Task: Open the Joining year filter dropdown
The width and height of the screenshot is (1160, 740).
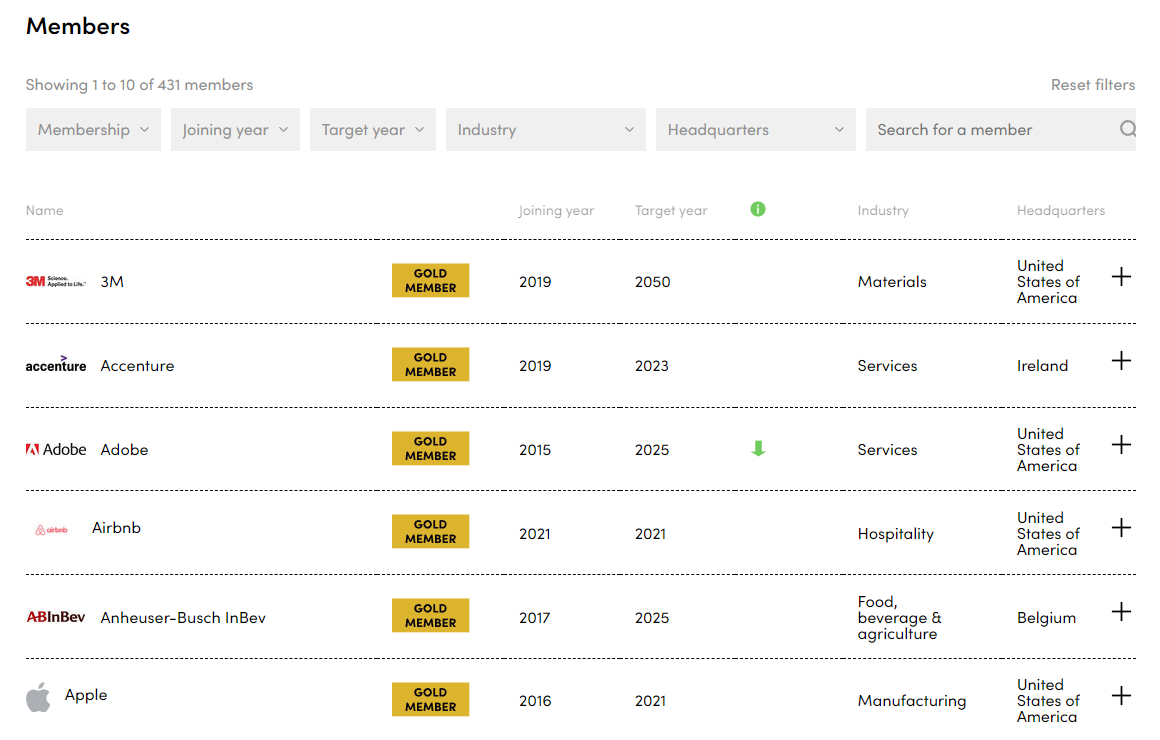Action: [x=235, y=130]
